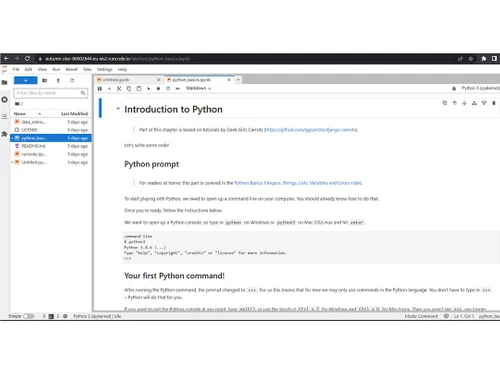
Task: Insert a cell below with the toolbar plus
Action: pos(109,88)
